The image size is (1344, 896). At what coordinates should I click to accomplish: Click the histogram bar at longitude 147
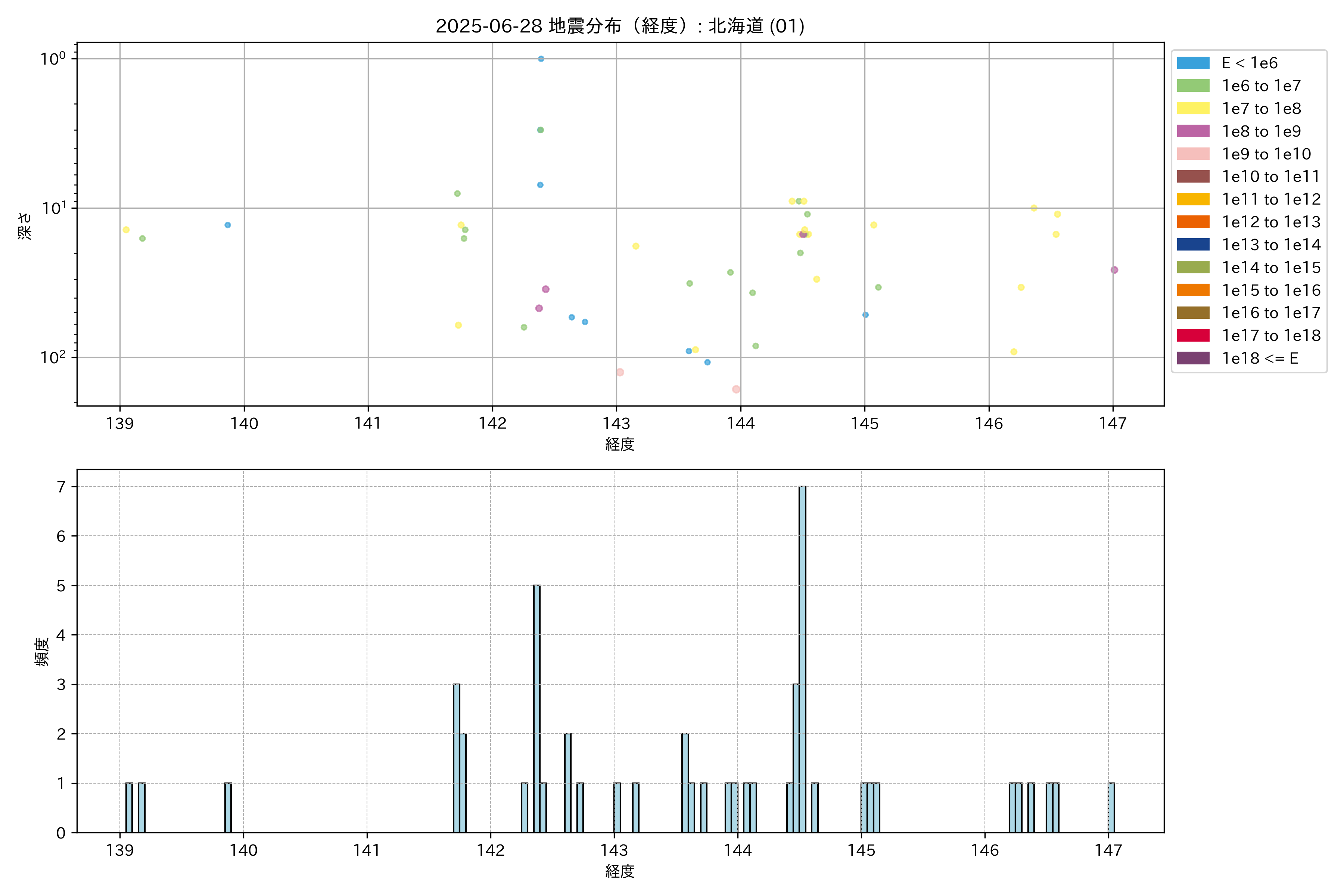[1111, 808]
